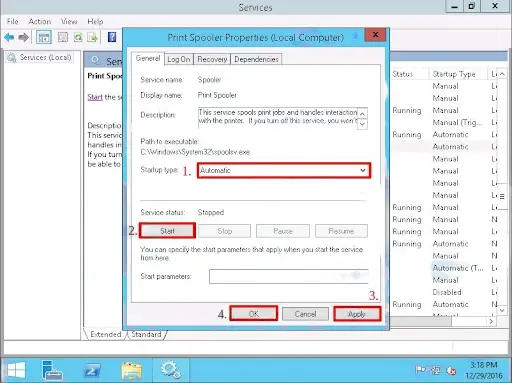Select the 'Manual (Trig...' startup type cell

(x=458, y=123)
